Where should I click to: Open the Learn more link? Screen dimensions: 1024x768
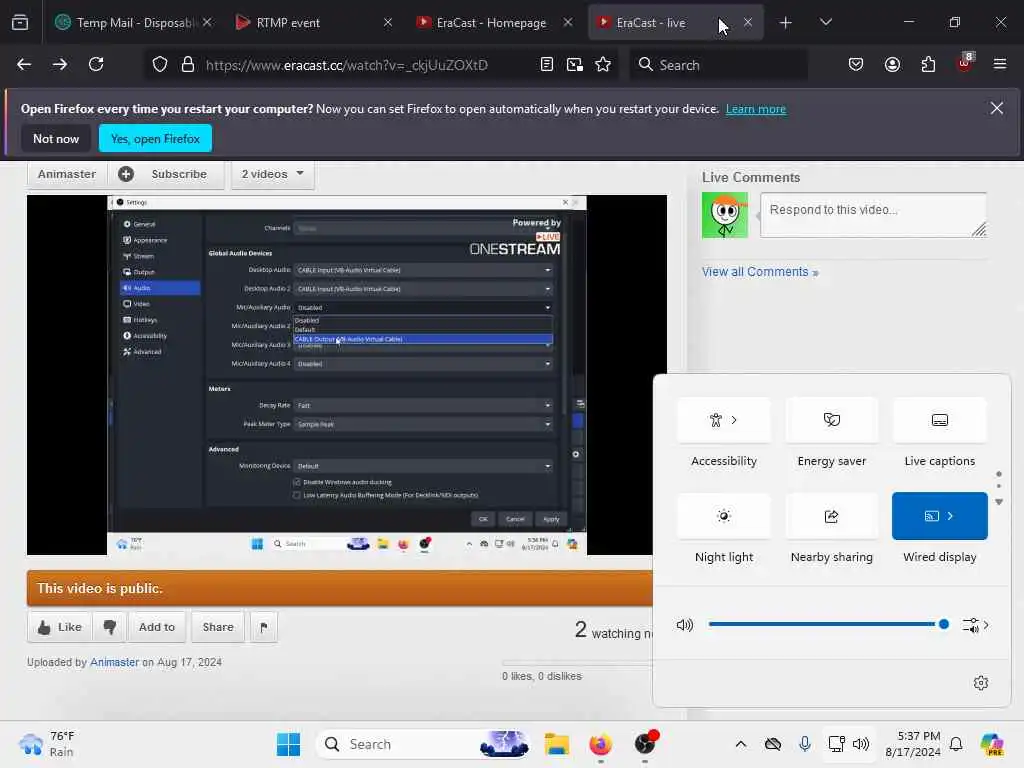point(756,109)
